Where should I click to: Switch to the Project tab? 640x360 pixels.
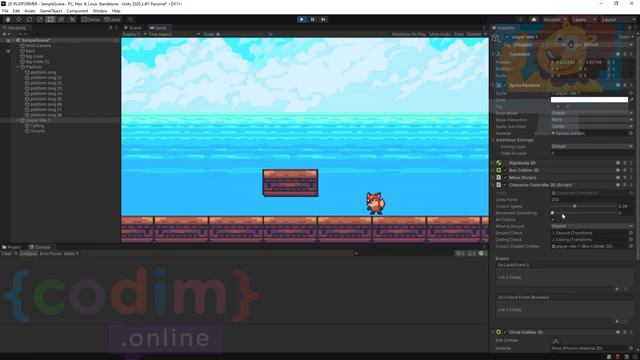[x=12, y=247]
